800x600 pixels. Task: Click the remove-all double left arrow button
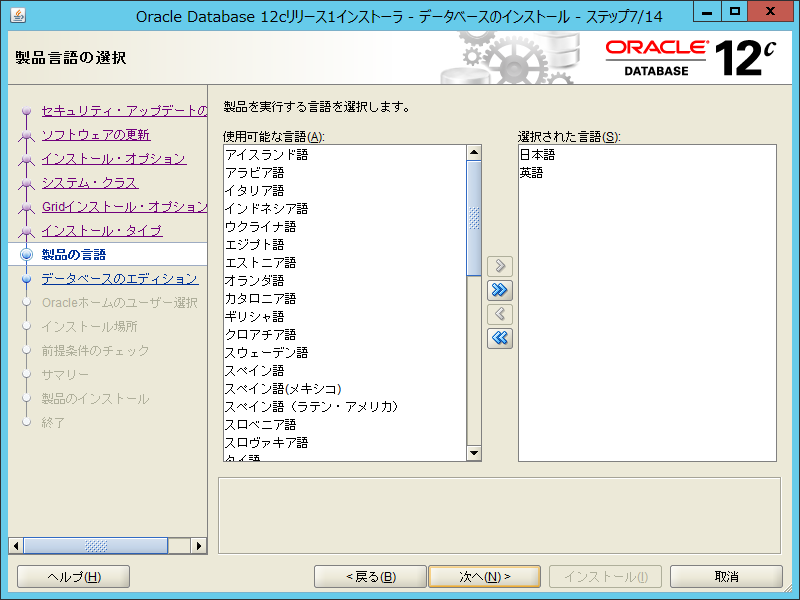[x=500, y=338]
